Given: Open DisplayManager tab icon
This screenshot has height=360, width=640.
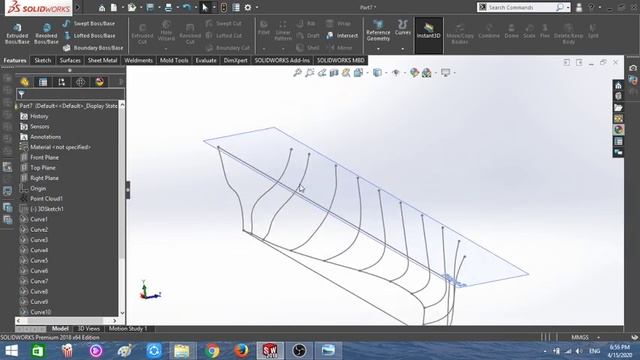Looking at the screenshot, I should click(99, 82).
